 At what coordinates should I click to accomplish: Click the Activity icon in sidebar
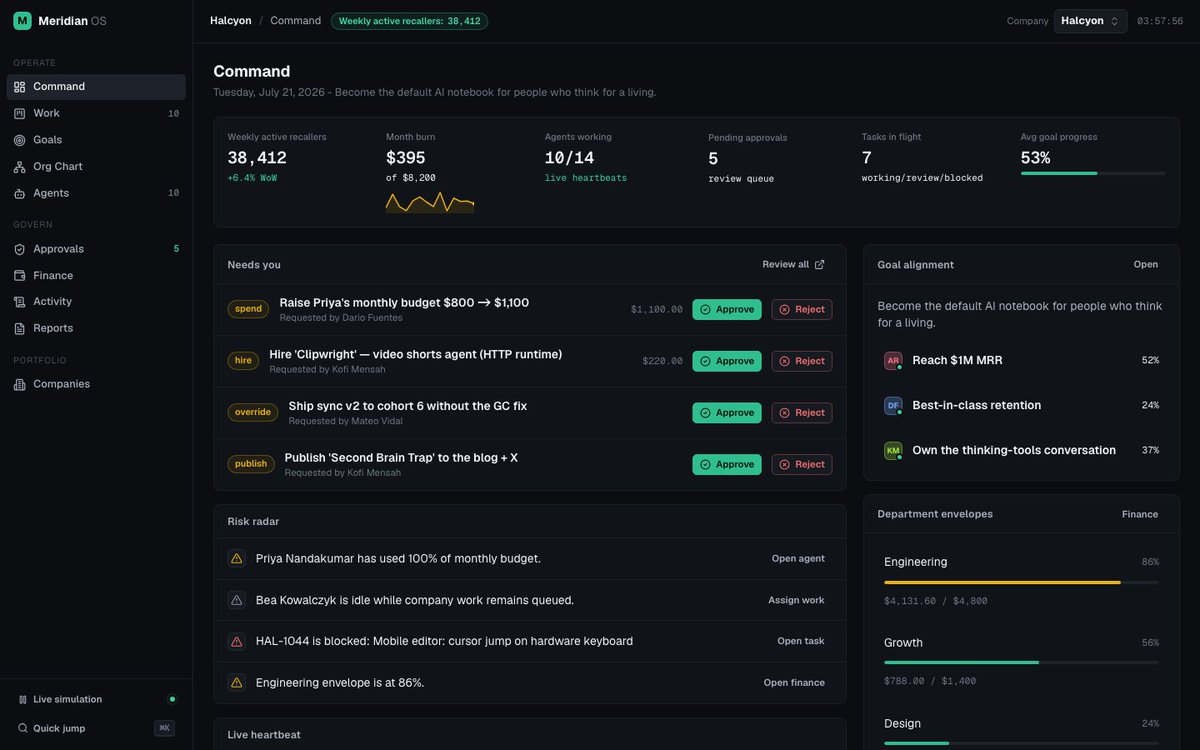(x=20, y=302)
